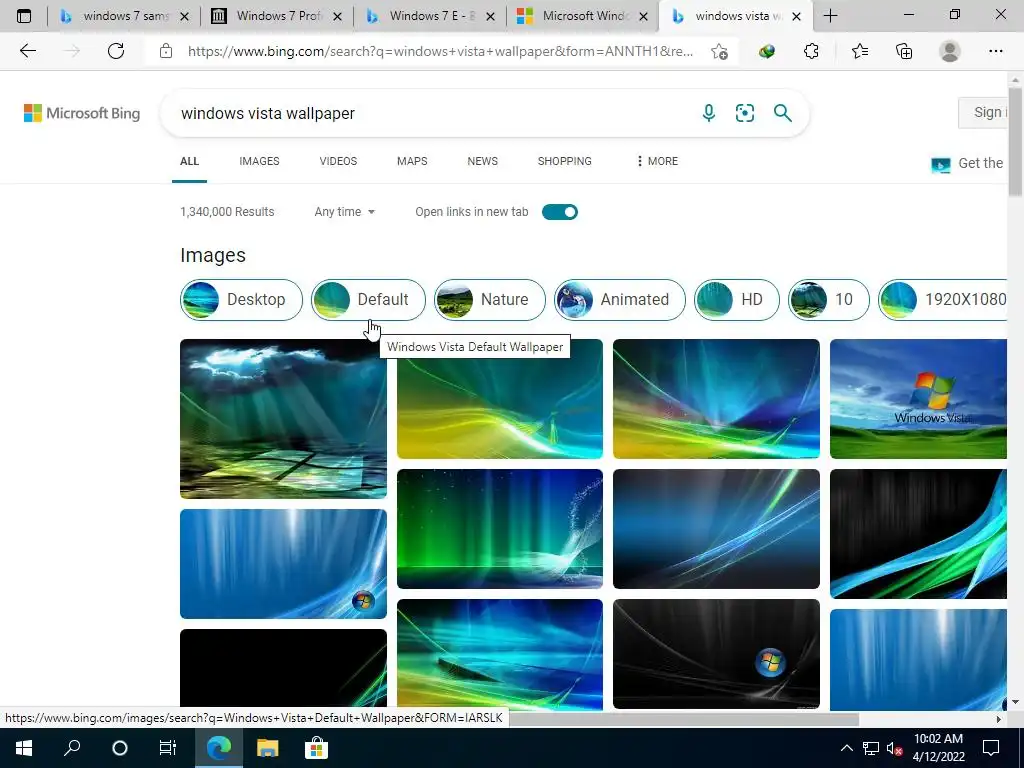Open the green aurora with fish thumbnail
This screenshot has height=768, width=1024.
pos(500,528)
